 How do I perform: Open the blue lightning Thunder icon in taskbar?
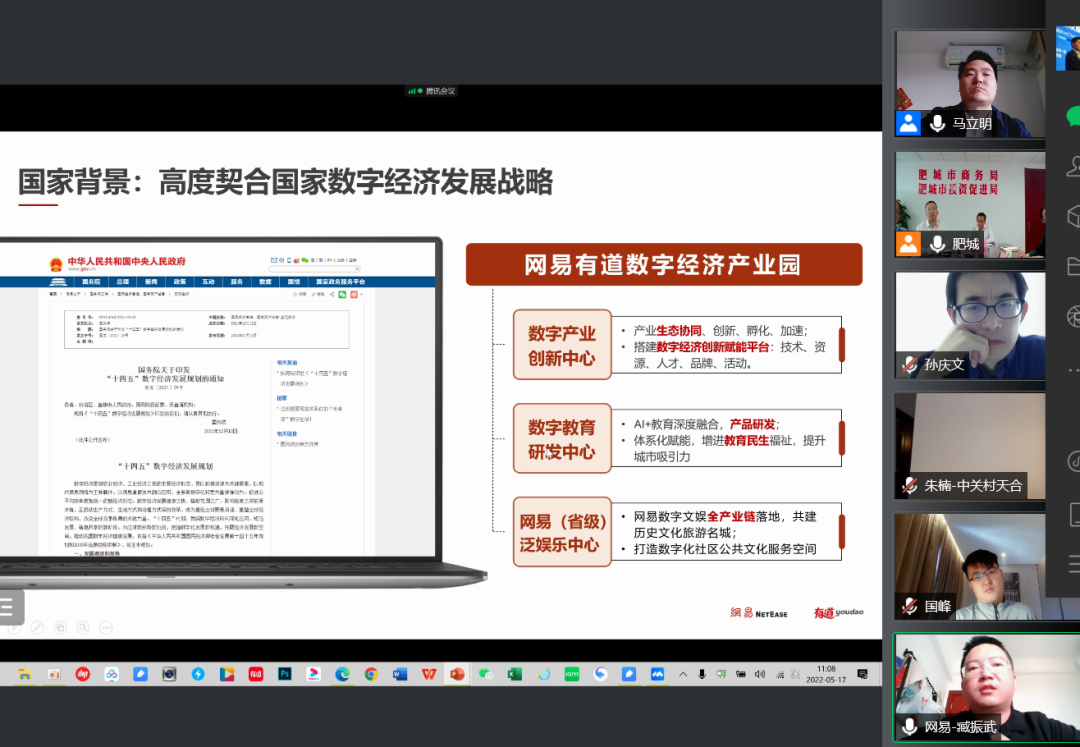[198, 674]
